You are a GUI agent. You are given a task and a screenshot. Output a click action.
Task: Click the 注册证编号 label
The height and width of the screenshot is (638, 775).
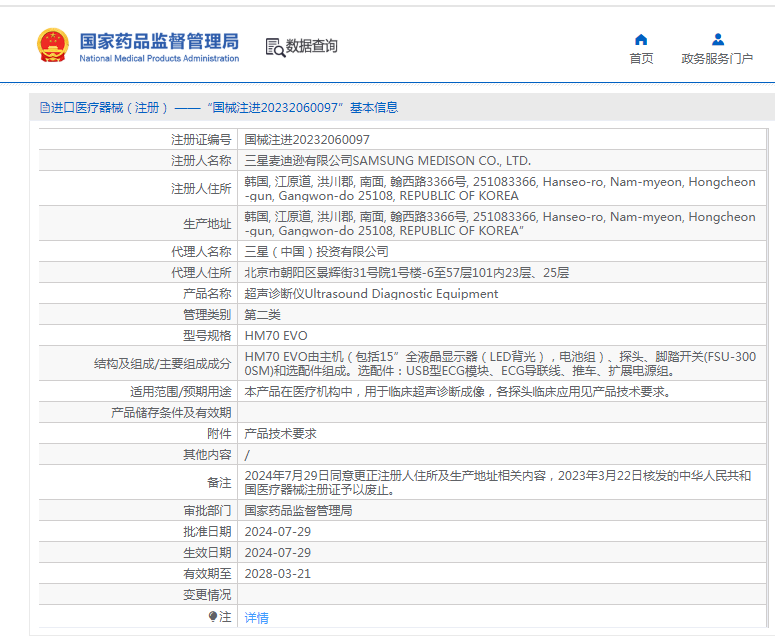tap(201, 140)
